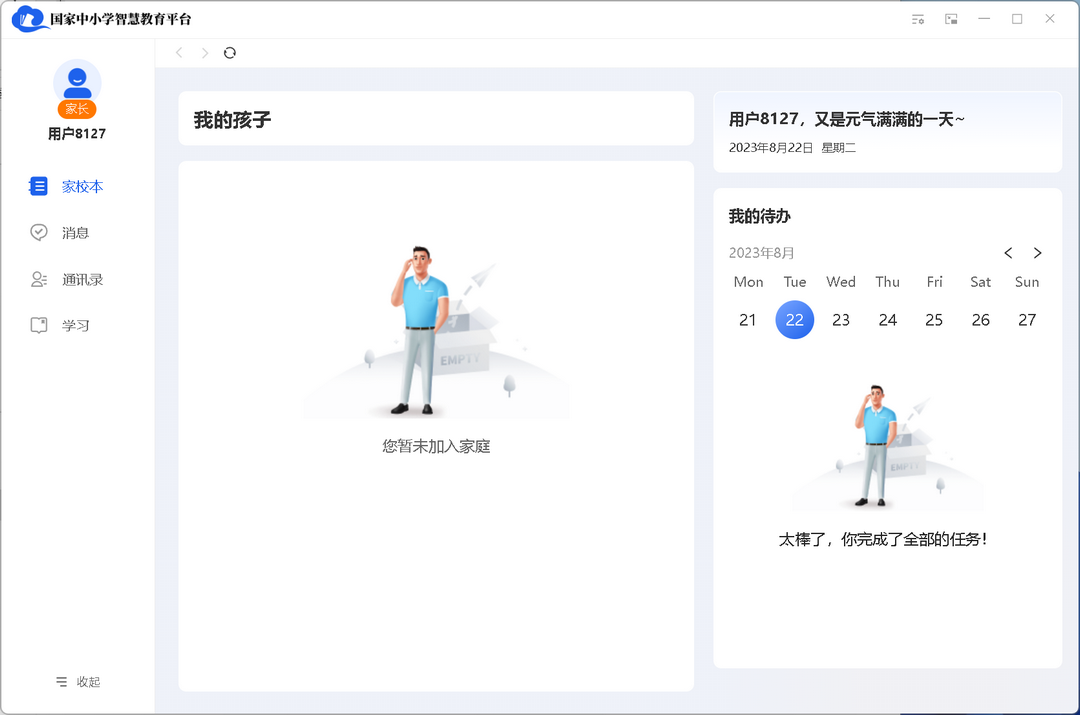1080x715 pixels.
Task: Go to the next month with right chevron
Action: coord(1038,253)
